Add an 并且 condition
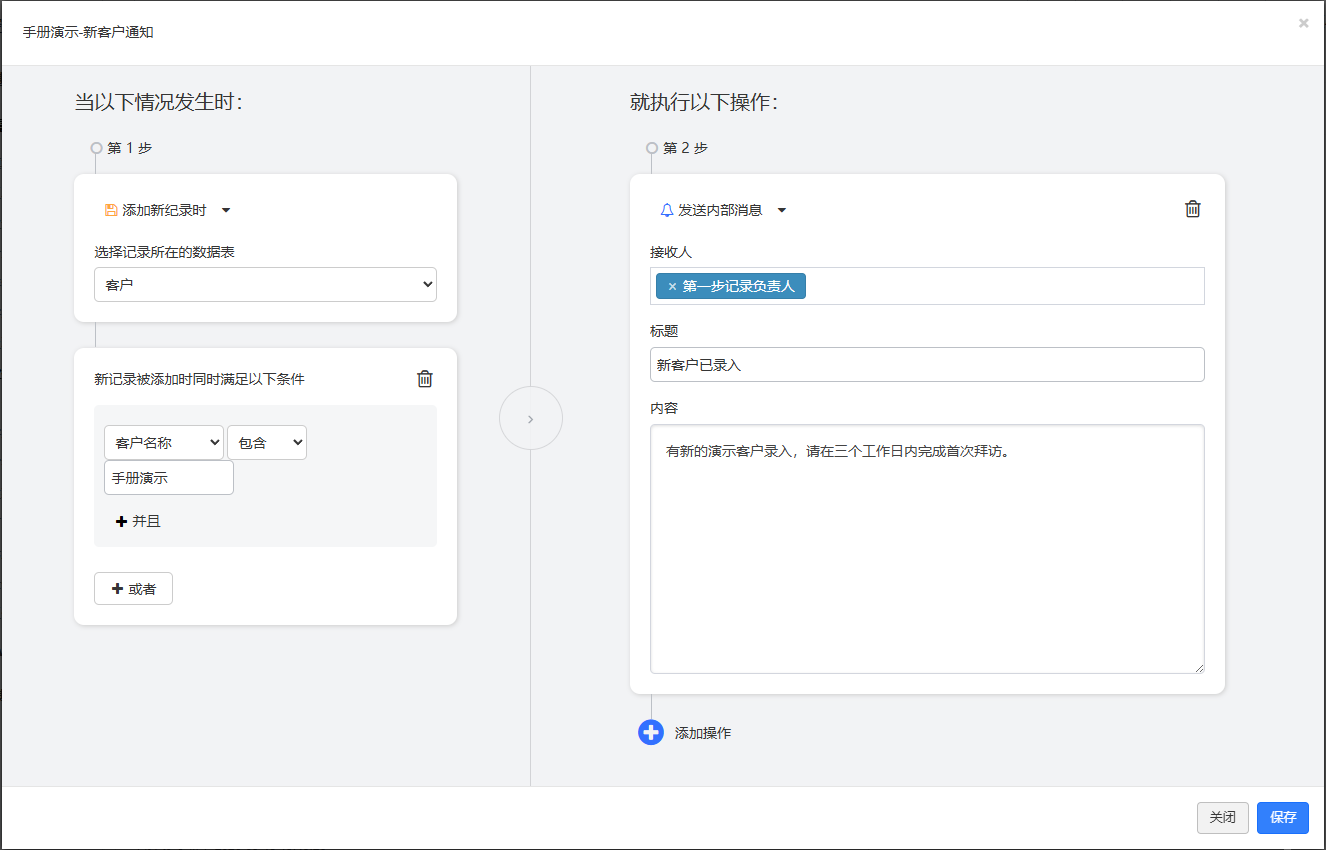 click(x=138, y=521)
